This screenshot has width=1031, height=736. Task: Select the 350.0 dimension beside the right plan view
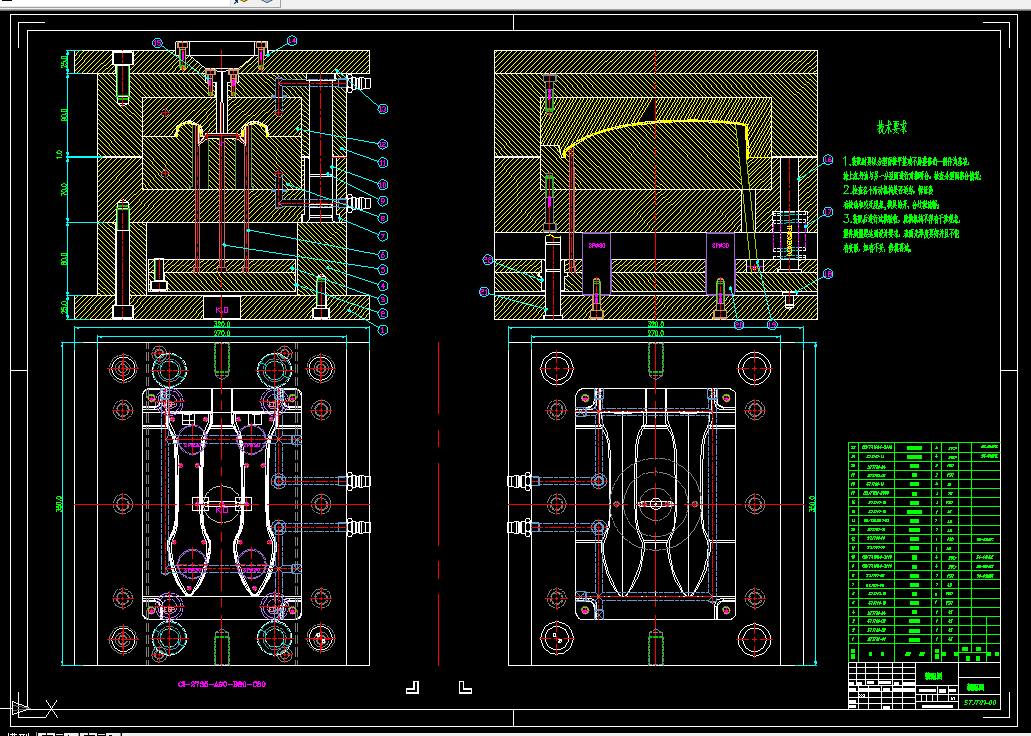812,504
